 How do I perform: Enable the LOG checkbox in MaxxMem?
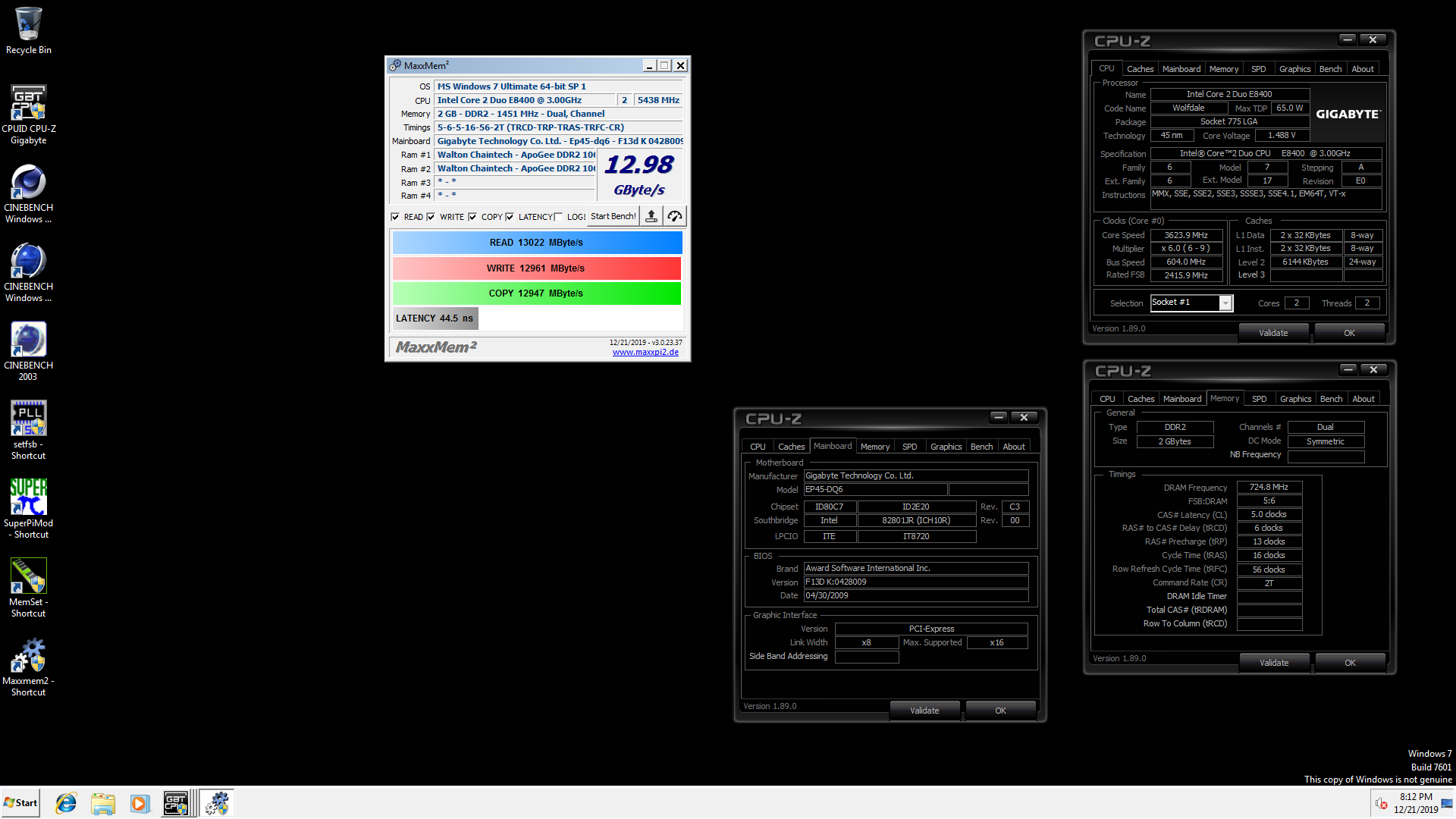click(558, 217)
